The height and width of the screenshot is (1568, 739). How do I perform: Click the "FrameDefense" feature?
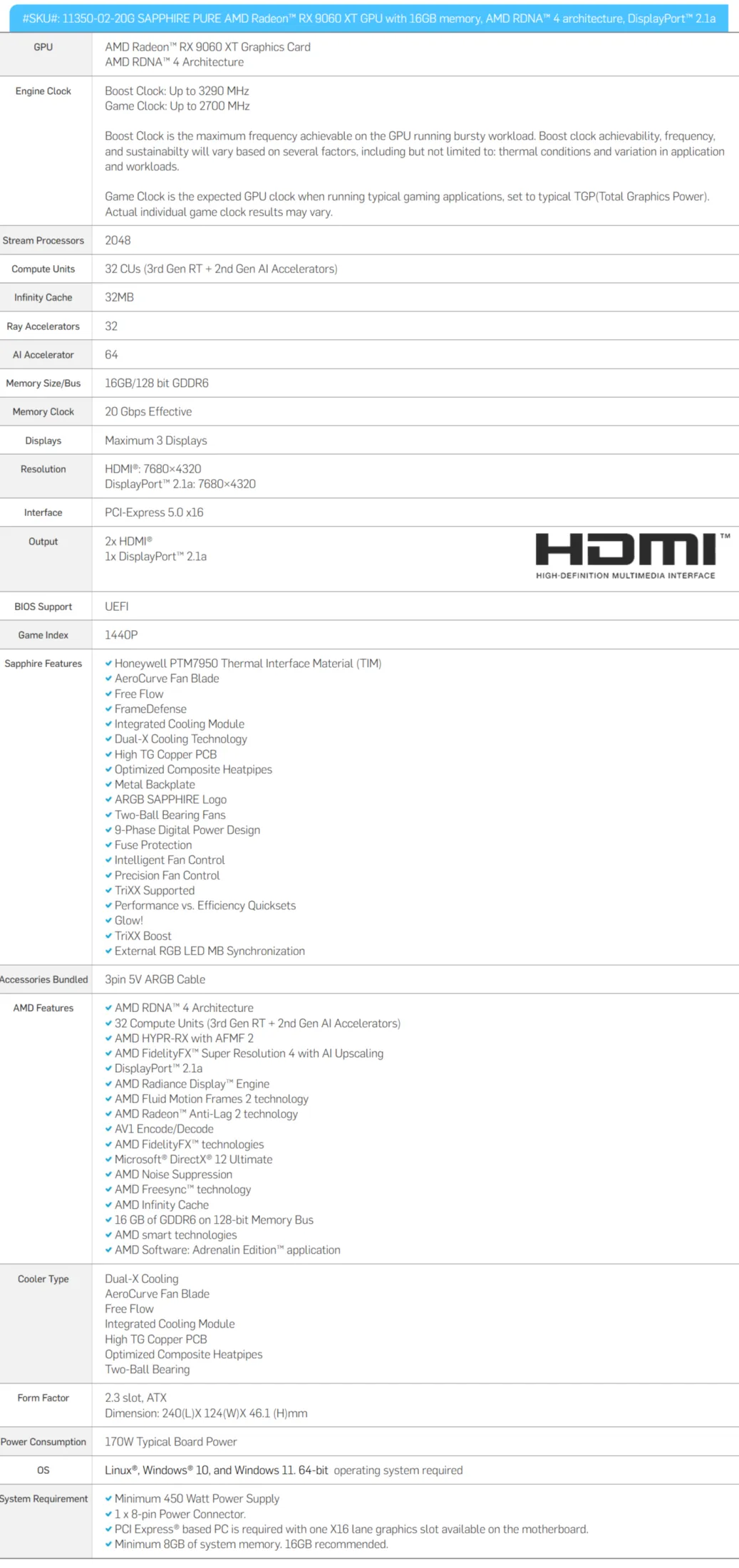150,709
